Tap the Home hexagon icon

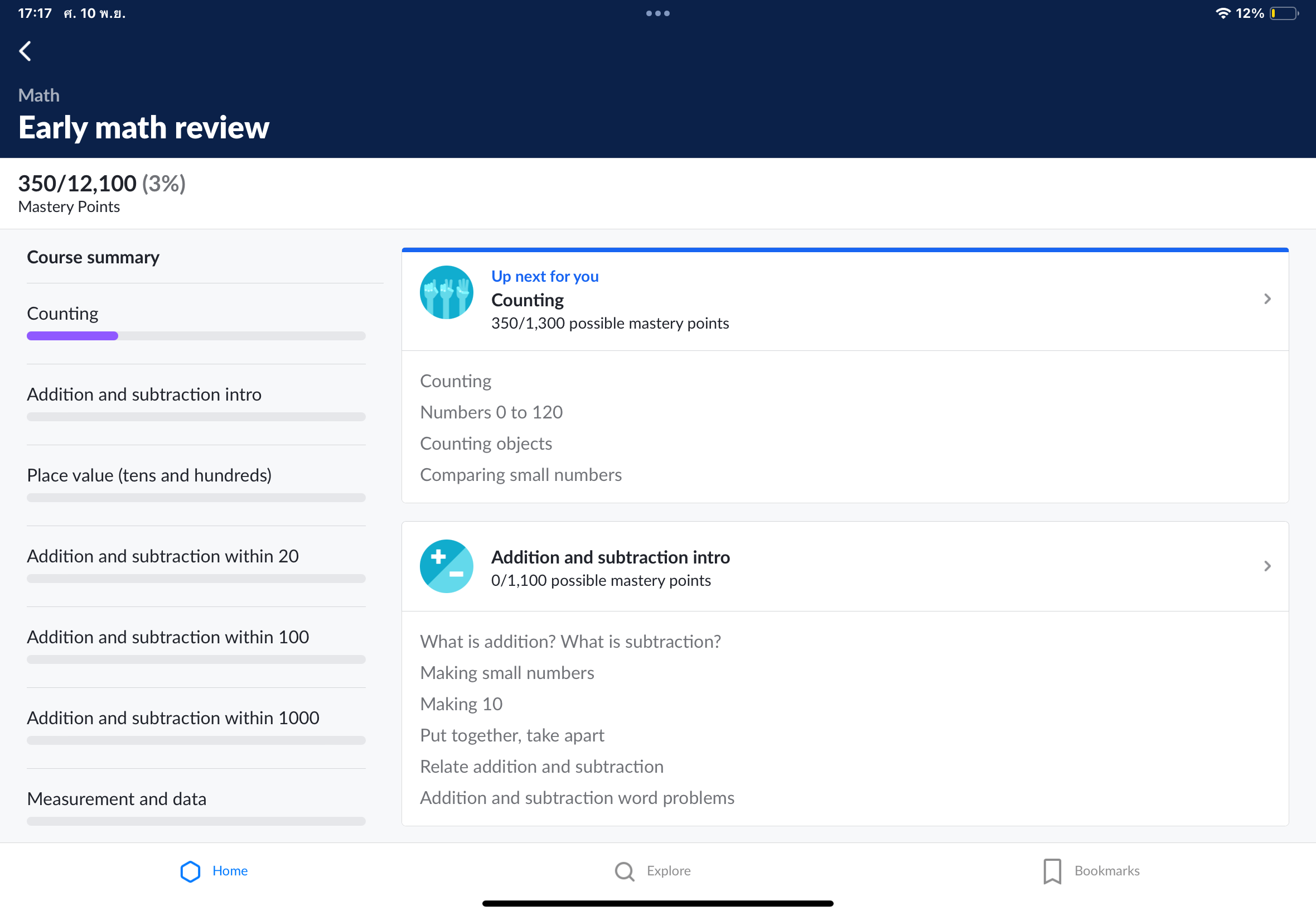pyautogui.click(x=190, y=871)
